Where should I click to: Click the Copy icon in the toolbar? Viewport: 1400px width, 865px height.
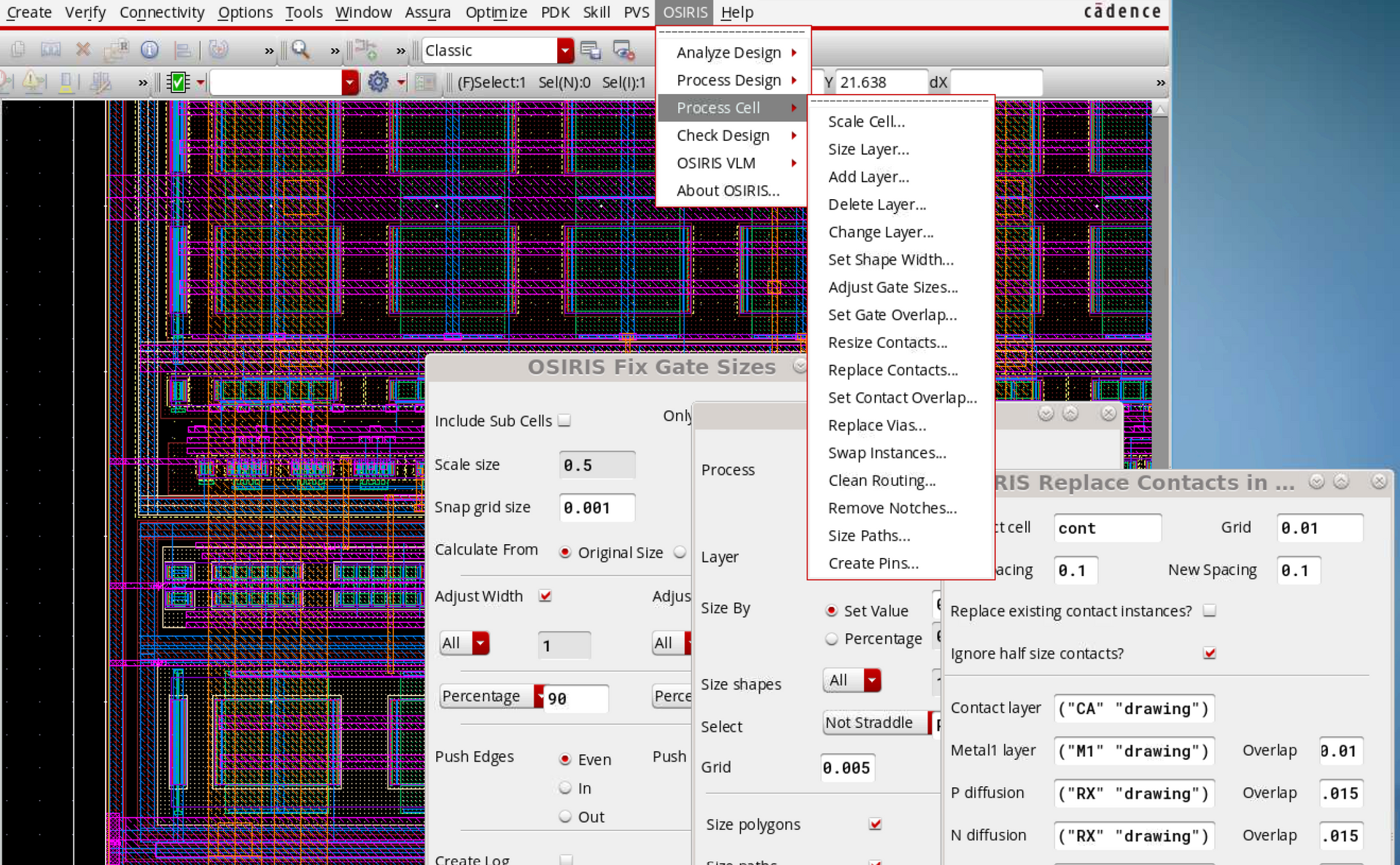(18, 50)
